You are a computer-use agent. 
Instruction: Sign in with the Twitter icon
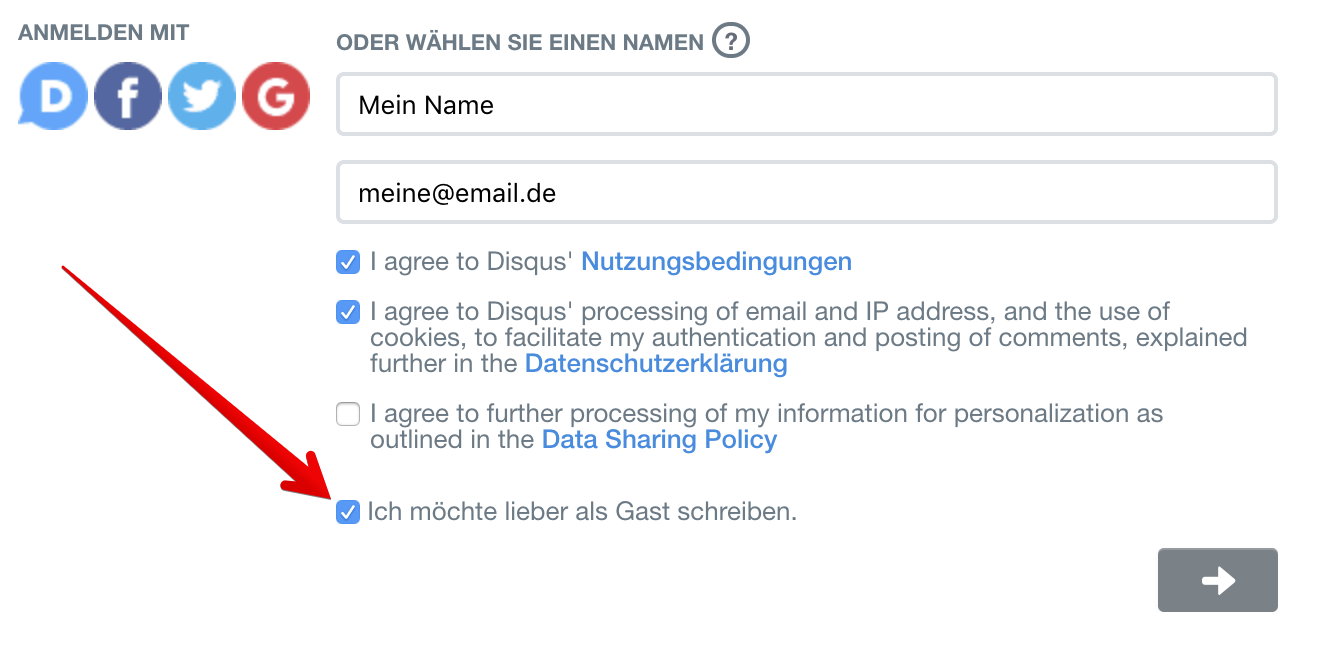point(202,96)
